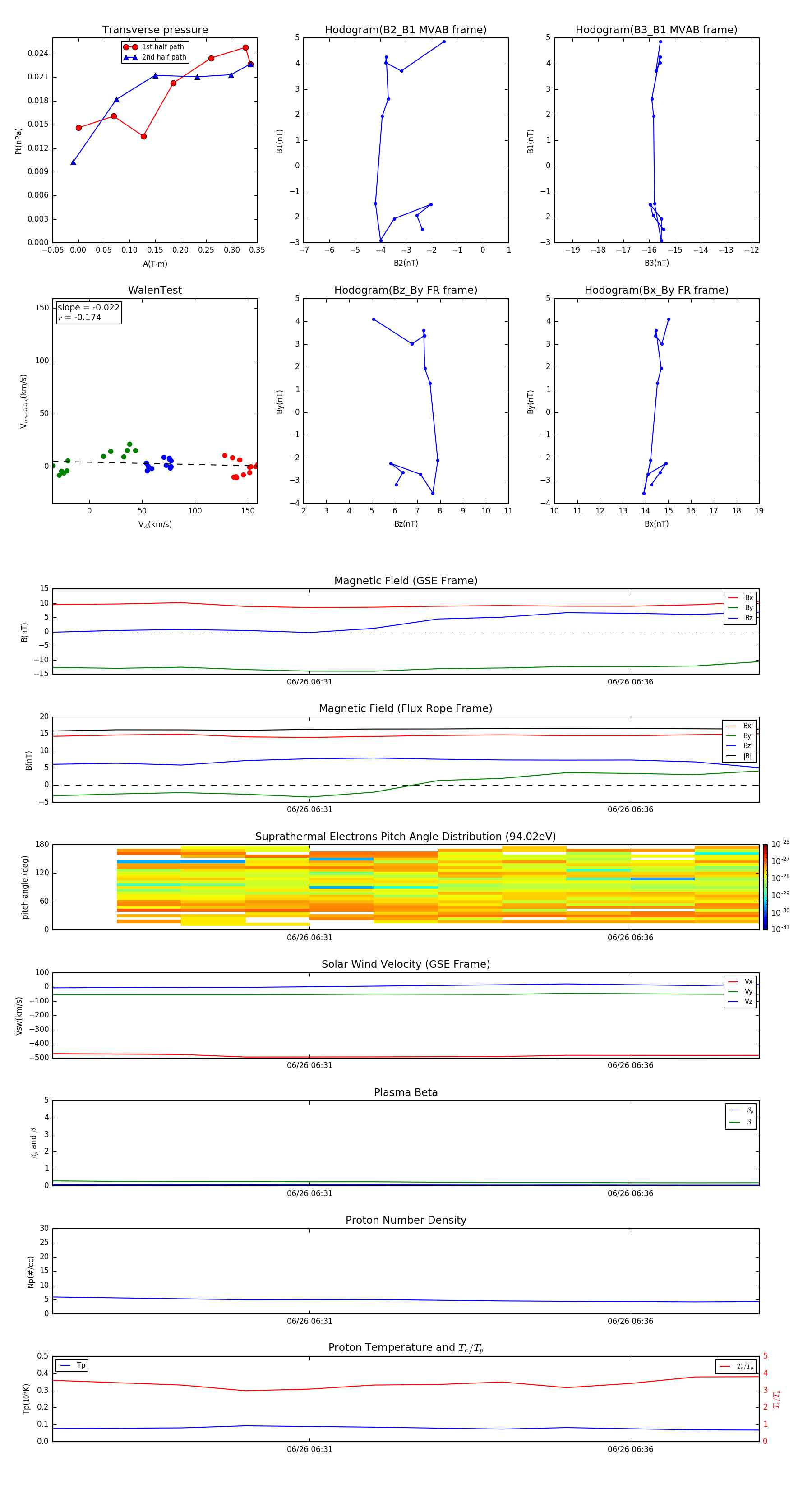Click the 'Solar Wind Velocity (GSE Frame)' title

tap(406, 965)
